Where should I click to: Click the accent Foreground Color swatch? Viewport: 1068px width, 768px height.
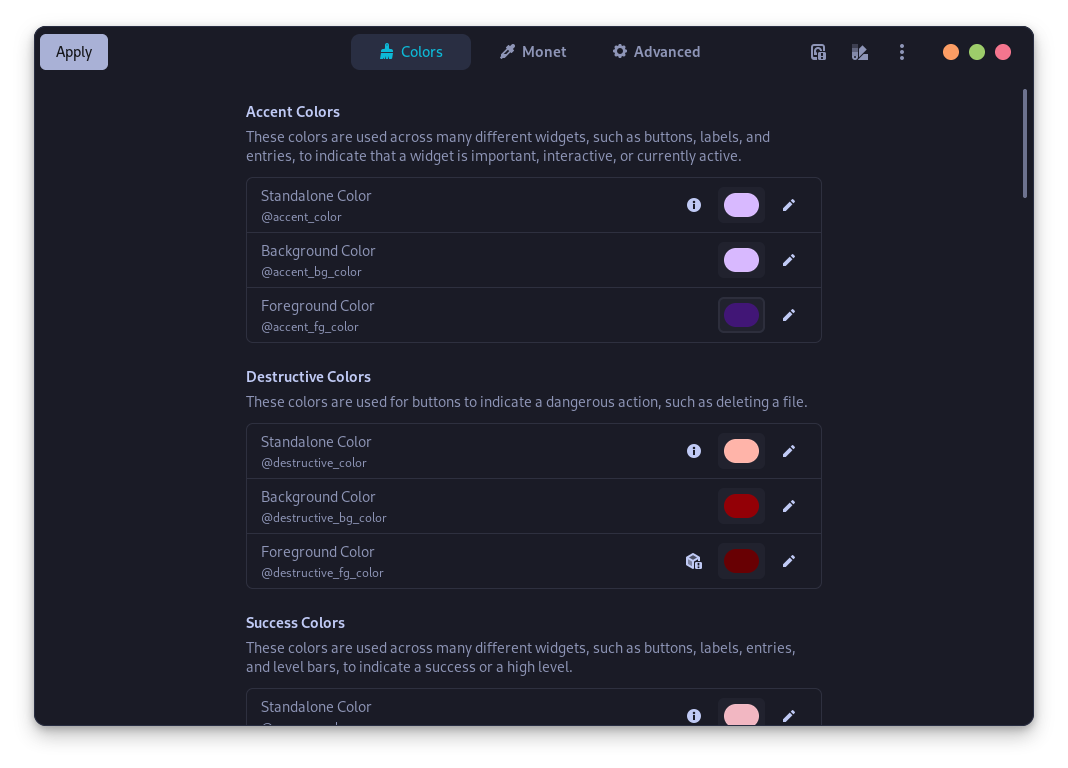(x=741, y=315)
